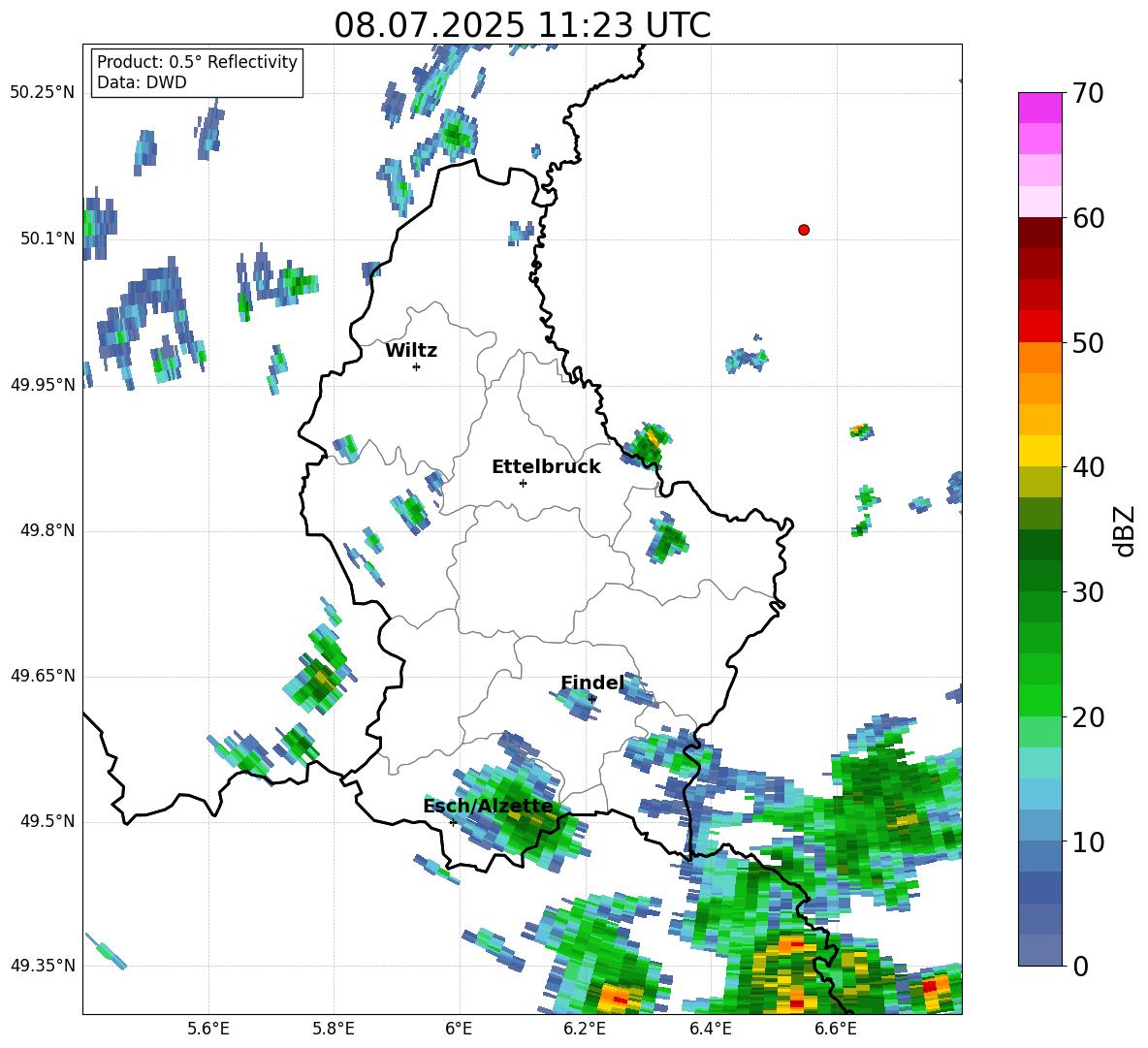Click the 49.8°N latitude label
Viewport: 1148px width, 1048px height.
click(x=48, y=530)
